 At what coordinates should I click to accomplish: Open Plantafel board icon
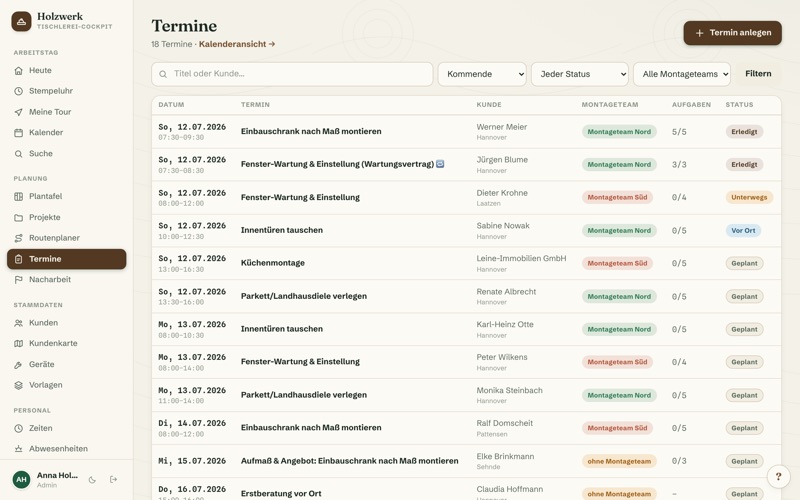tap(18, 196)
